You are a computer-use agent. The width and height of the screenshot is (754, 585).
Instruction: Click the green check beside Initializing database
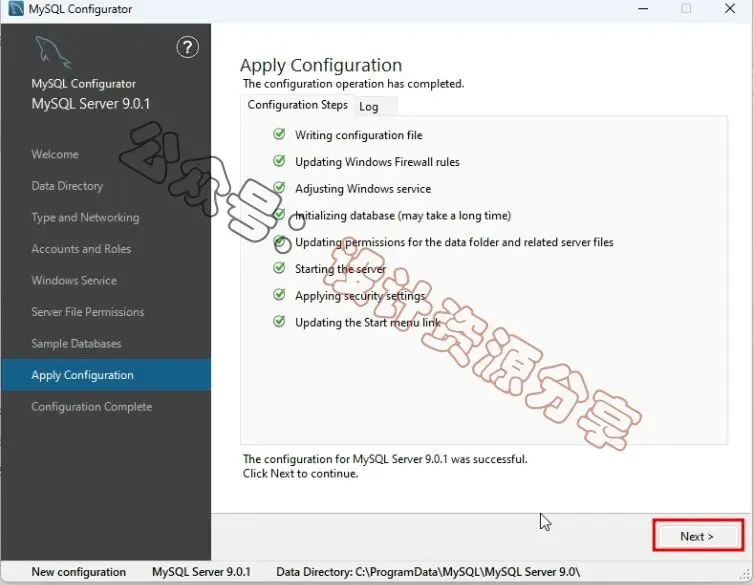[279, 214]
